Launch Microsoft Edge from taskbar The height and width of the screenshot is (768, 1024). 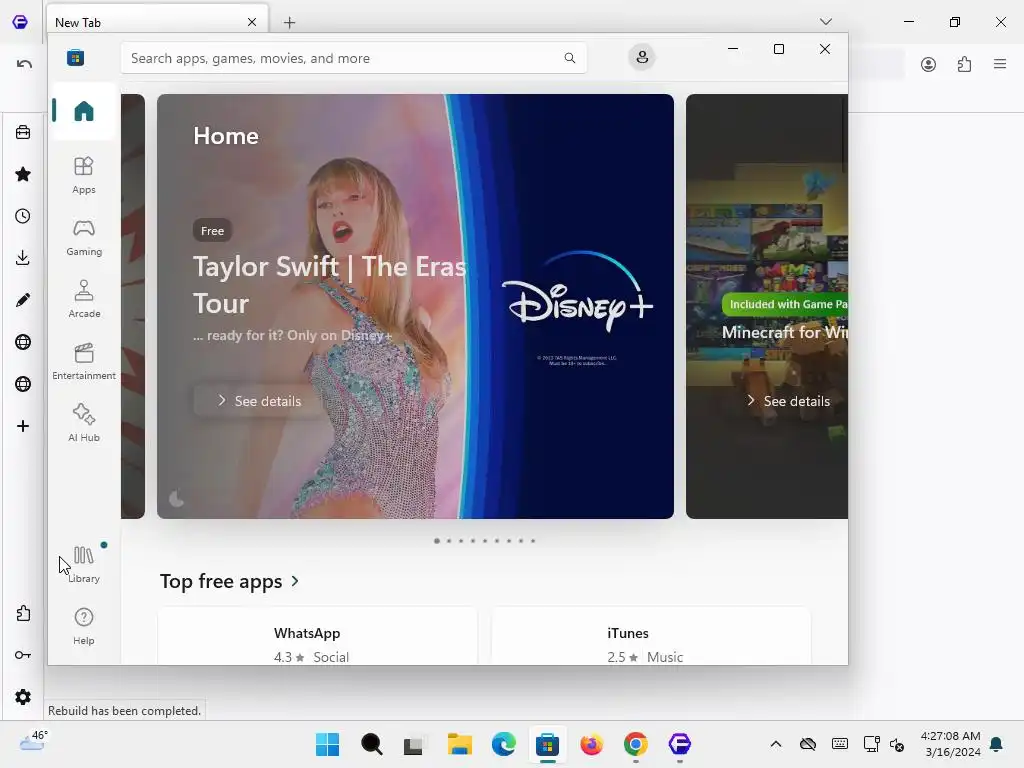(x=504, y=744)
